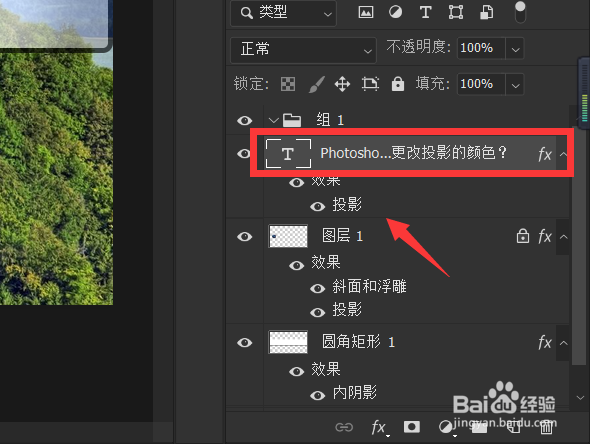Select 效果 entry under 圆角矩形 1
This screenshot has width=590, height=444.
326,369
